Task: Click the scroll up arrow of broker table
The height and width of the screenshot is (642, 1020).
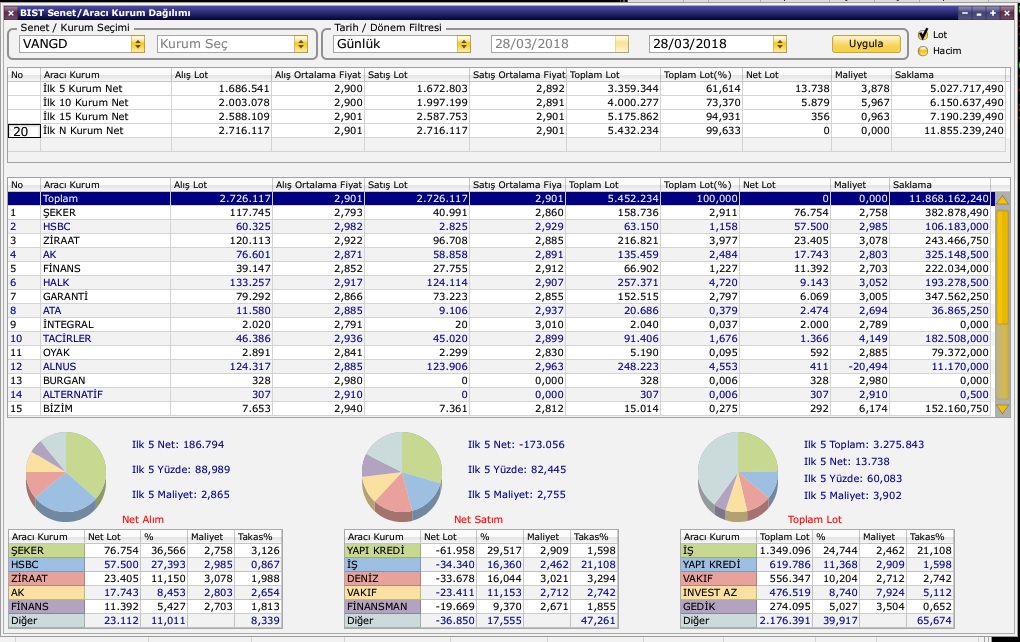Action: [x=1002, y=200]
